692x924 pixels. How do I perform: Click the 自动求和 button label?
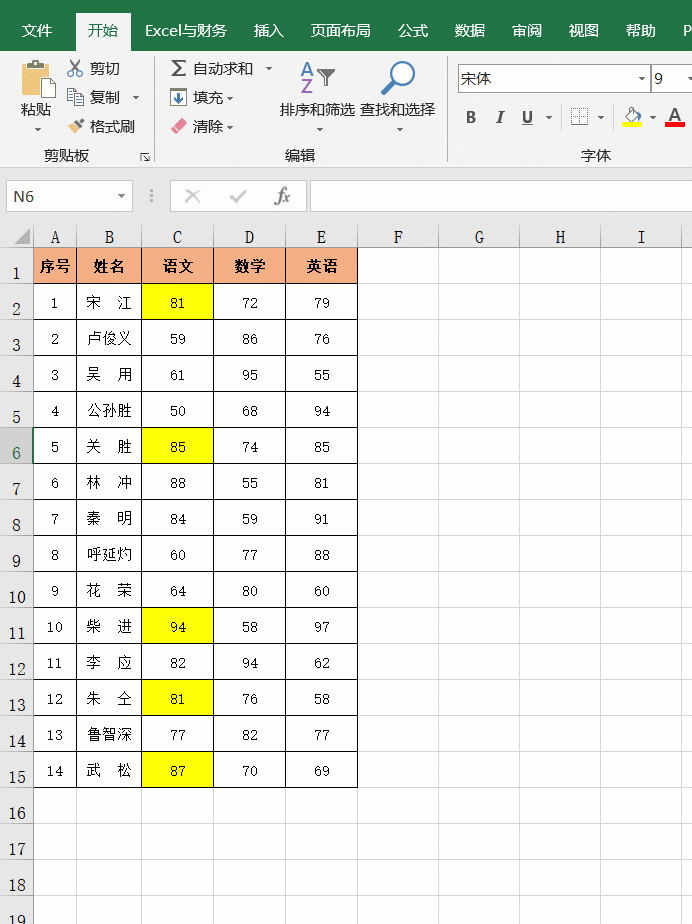(x=223, y=69)
